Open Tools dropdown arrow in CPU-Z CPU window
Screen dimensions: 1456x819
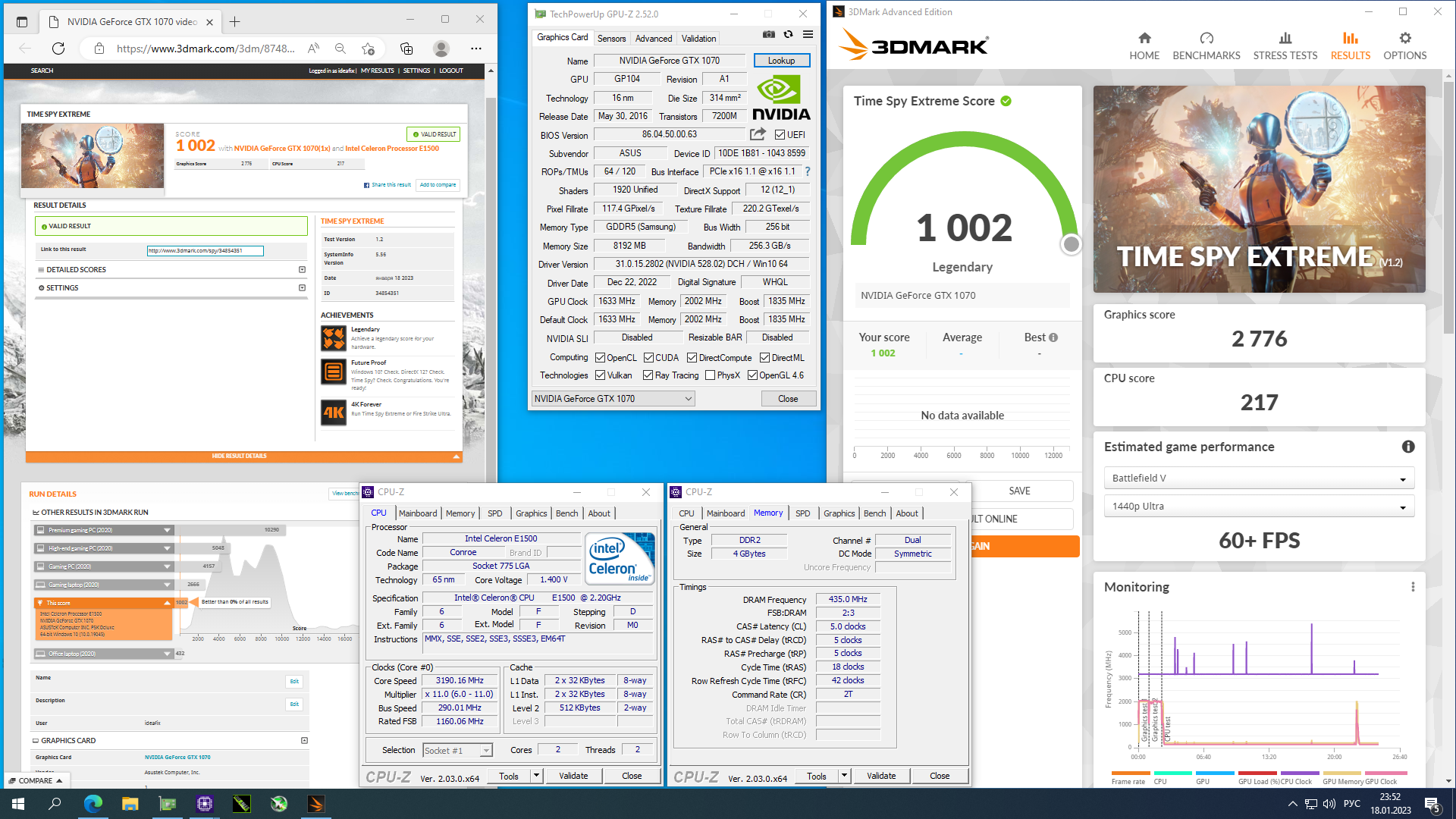[x=536, y=776]
